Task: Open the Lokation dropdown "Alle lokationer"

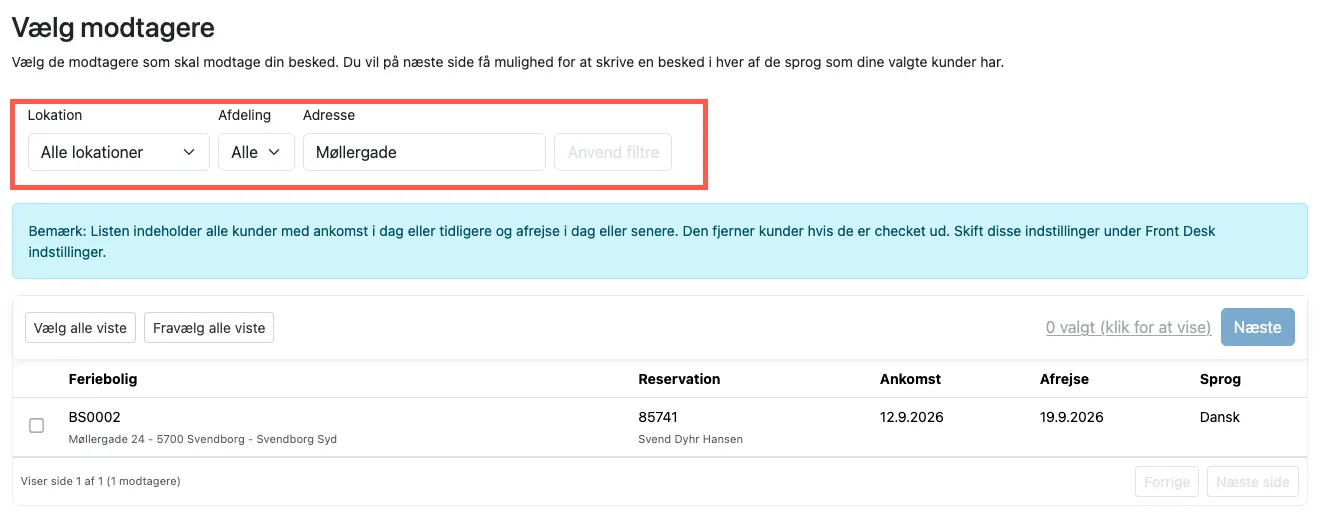Action: pyautogui.click(x=118, y=152)
